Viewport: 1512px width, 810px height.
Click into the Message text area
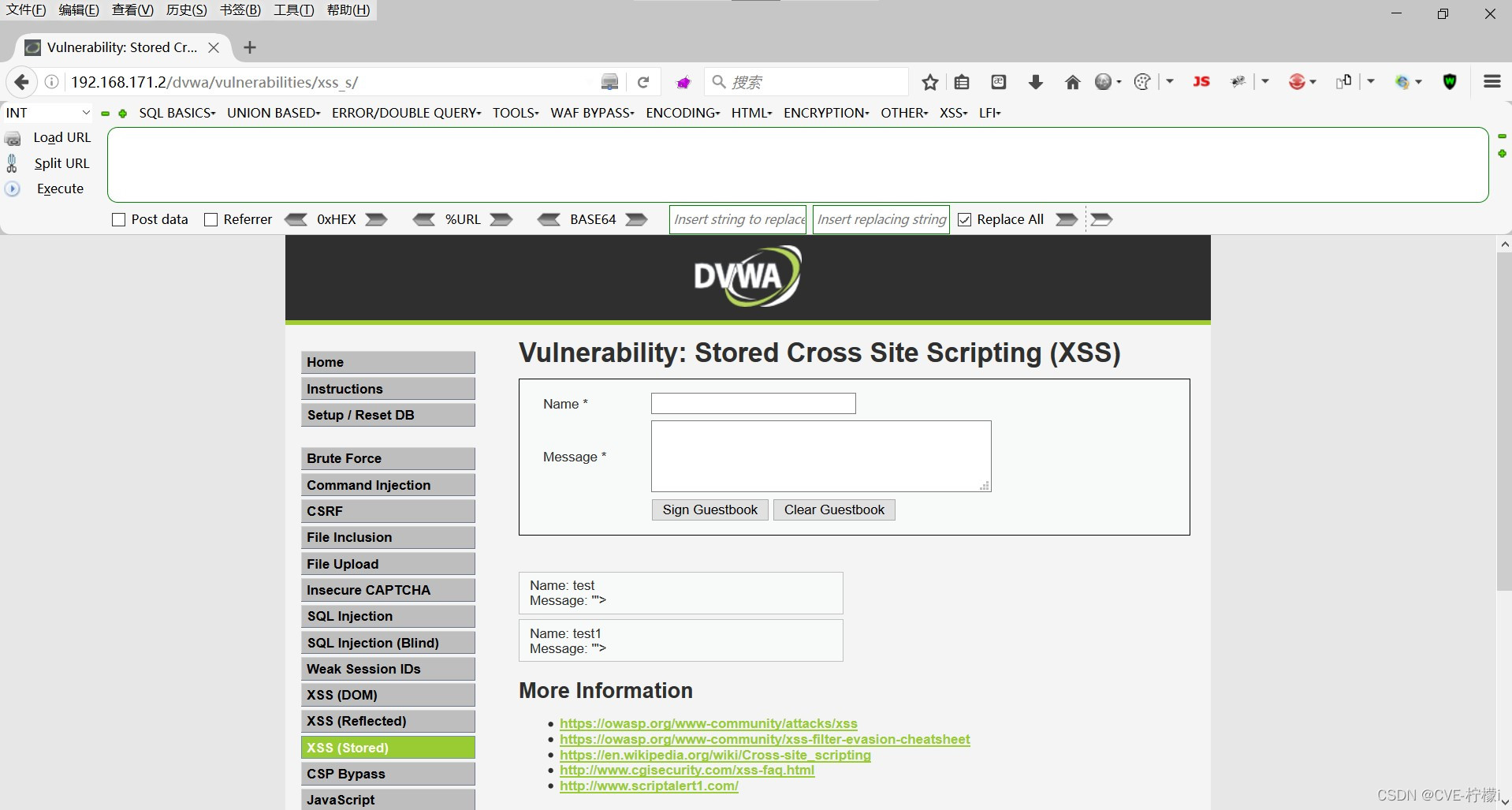(x=821, y=456)
